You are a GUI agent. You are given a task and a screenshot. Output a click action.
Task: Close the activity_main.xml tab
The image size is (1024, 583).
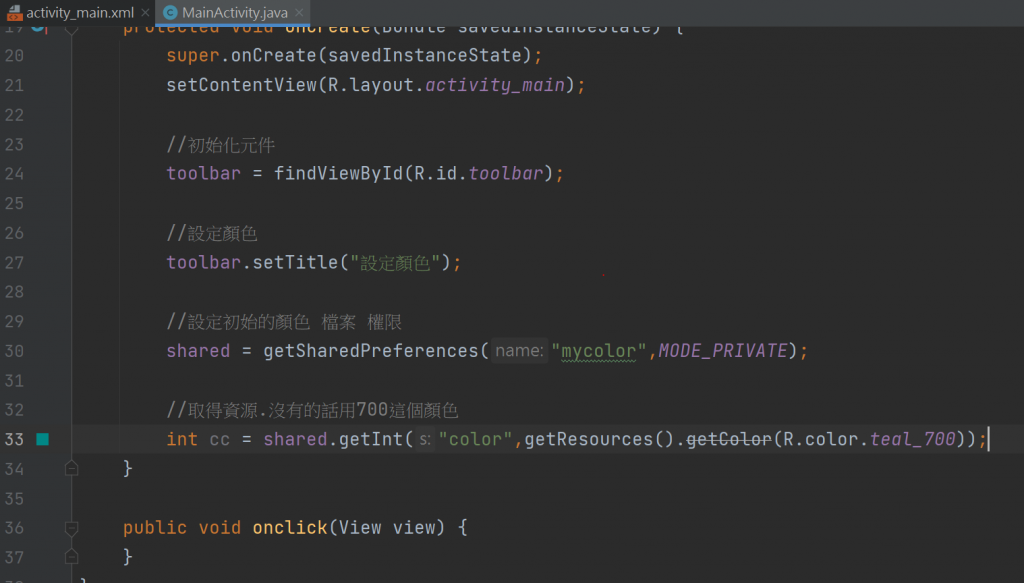pyautogui.click(x=145, y=12)
